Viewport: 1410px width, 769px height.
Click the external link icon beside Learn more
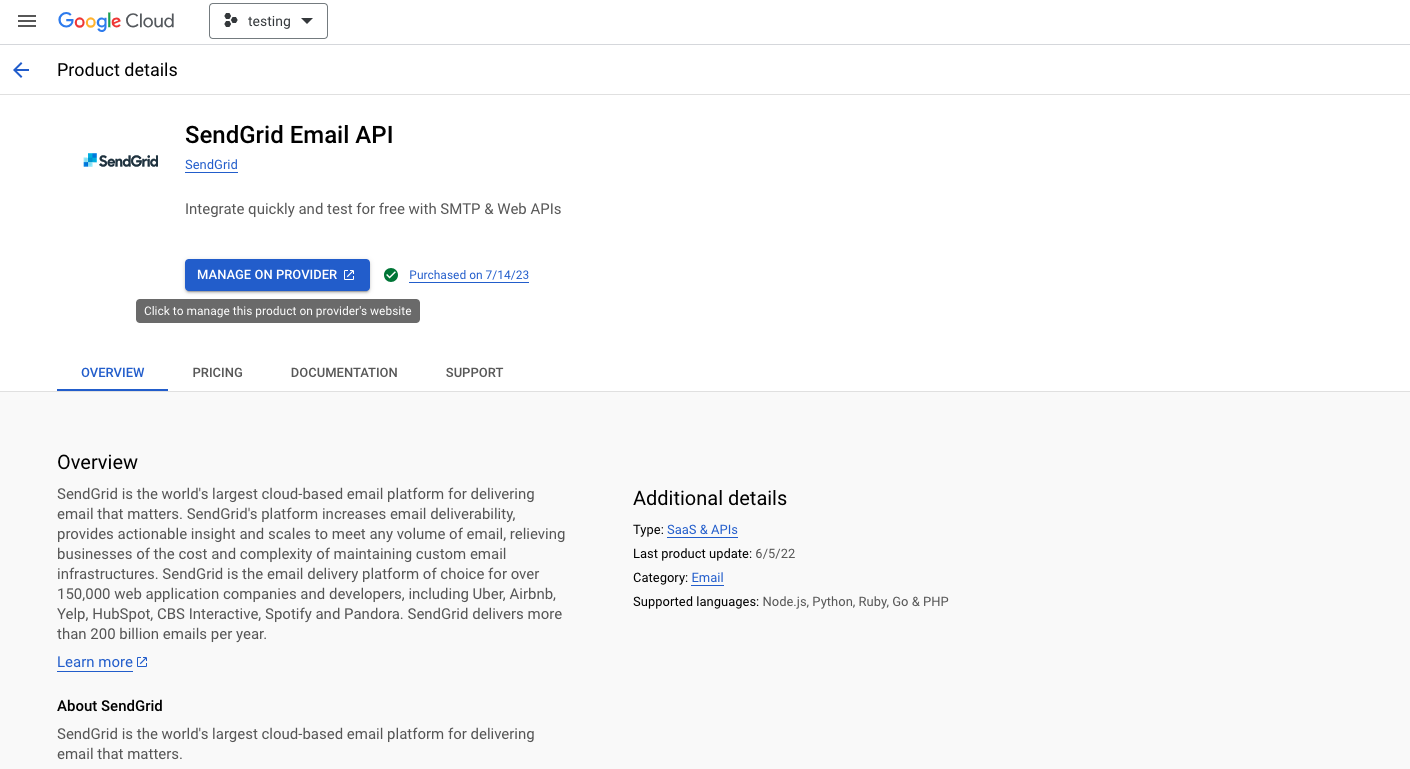click(142, 662)
